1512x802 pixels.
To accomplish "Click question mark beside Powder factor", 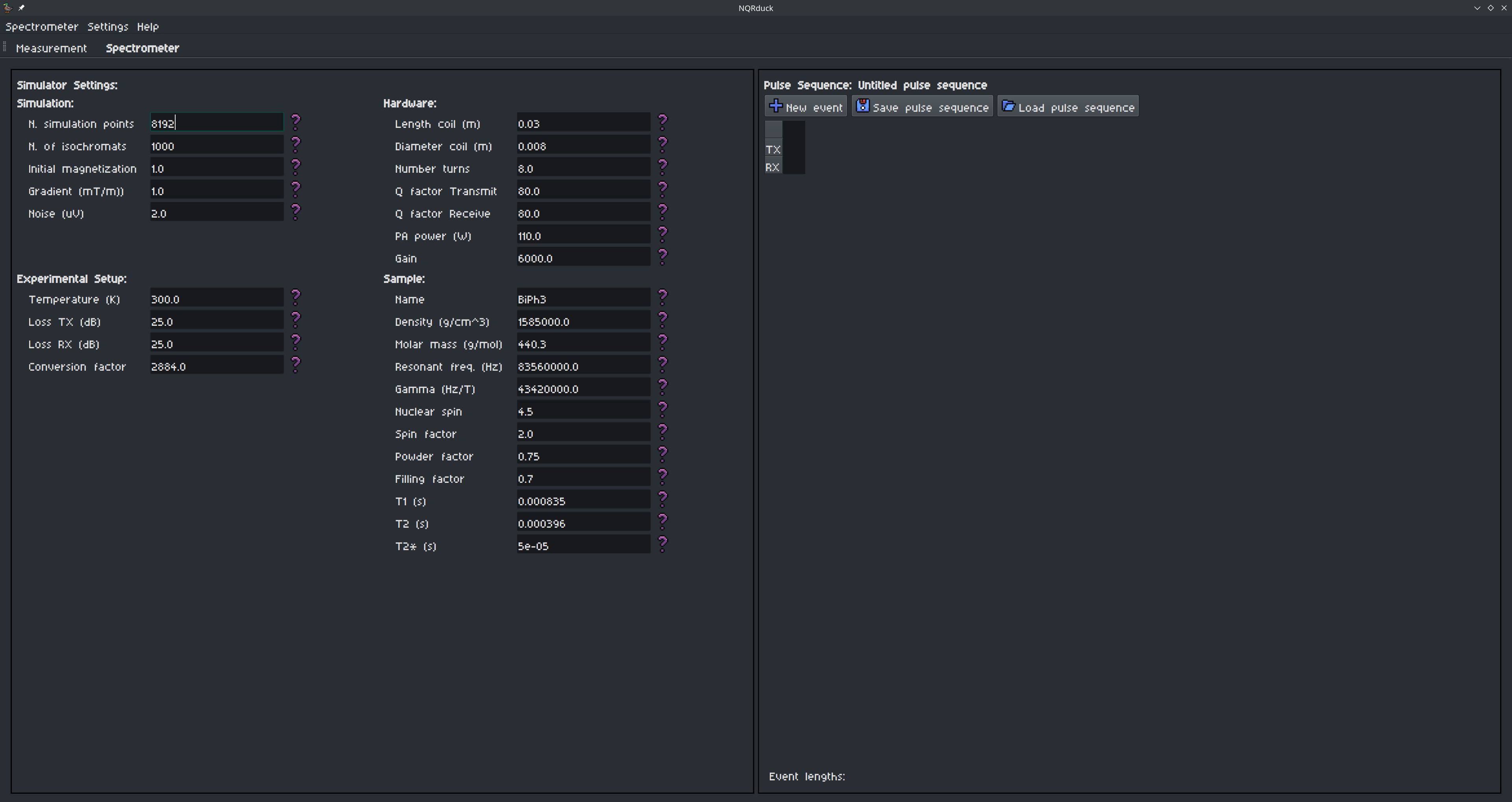I will point(663,455).
